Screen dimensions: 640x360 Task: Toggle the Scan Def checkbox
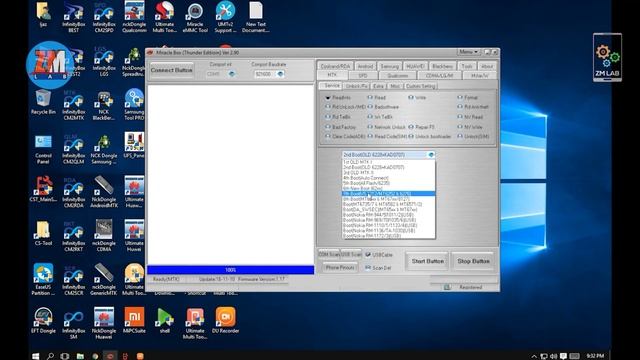pos(378,268)
